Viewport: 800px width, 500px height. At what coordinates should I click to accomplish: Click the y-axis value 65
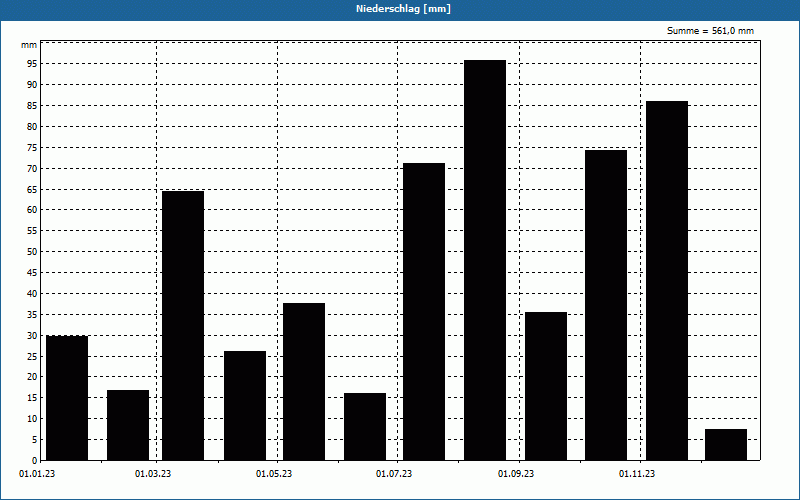[x=33, y=189]
